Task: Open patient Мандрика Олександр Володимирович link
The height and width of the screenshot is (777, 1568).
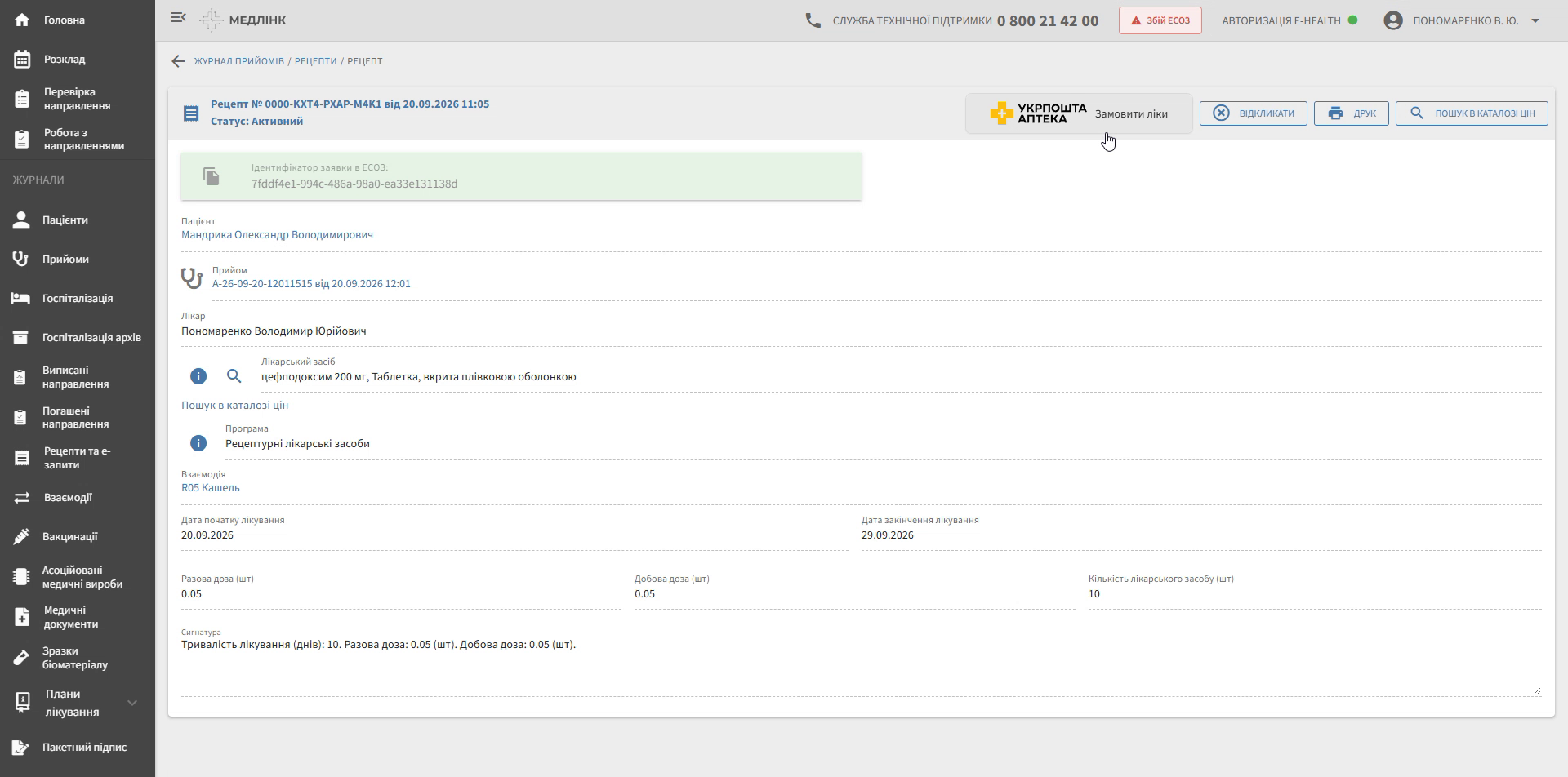Action: (x=277, y=235)
